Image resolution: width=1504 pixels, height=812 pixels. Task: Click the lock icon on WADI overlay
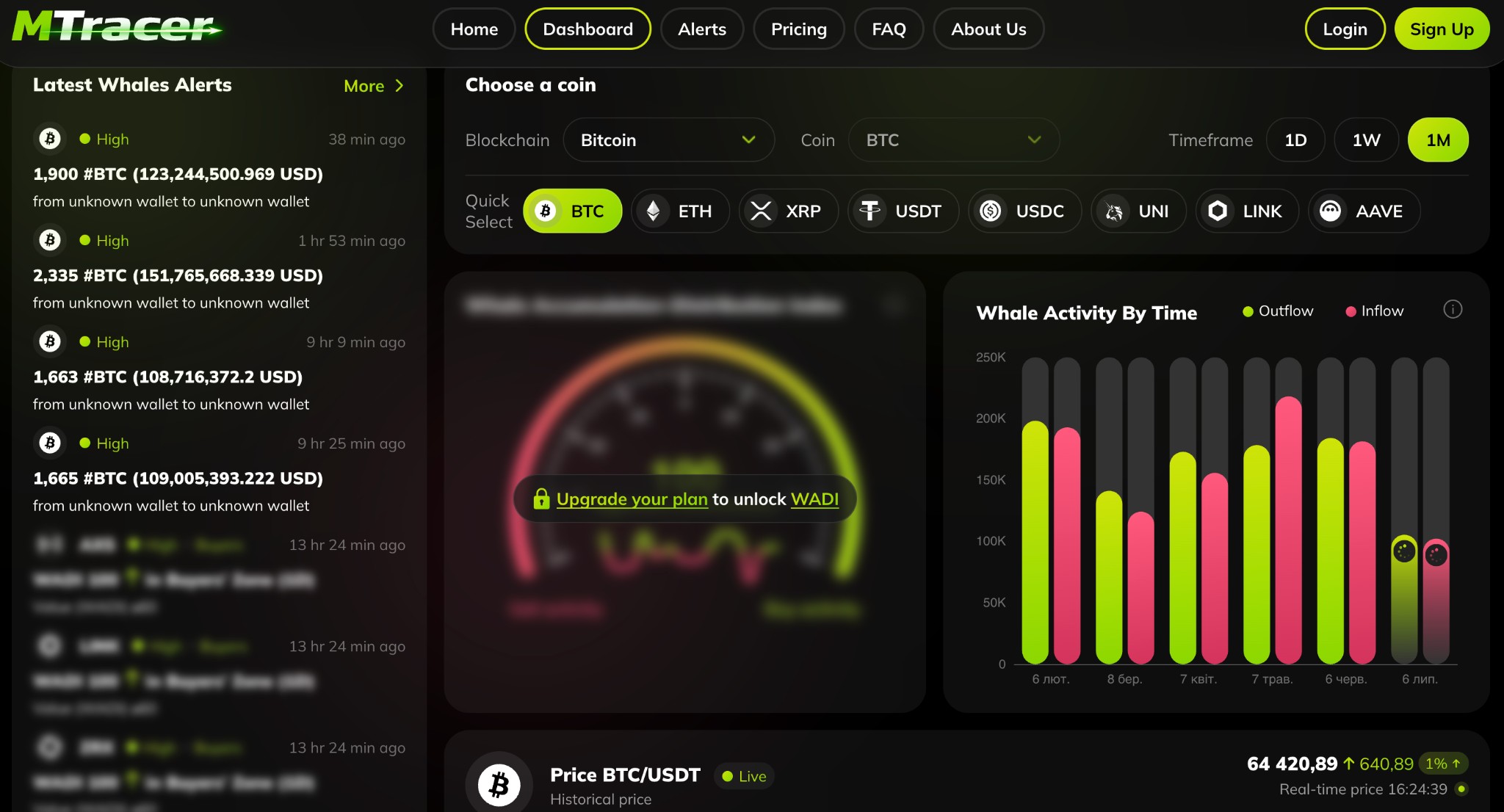(541, 499)
